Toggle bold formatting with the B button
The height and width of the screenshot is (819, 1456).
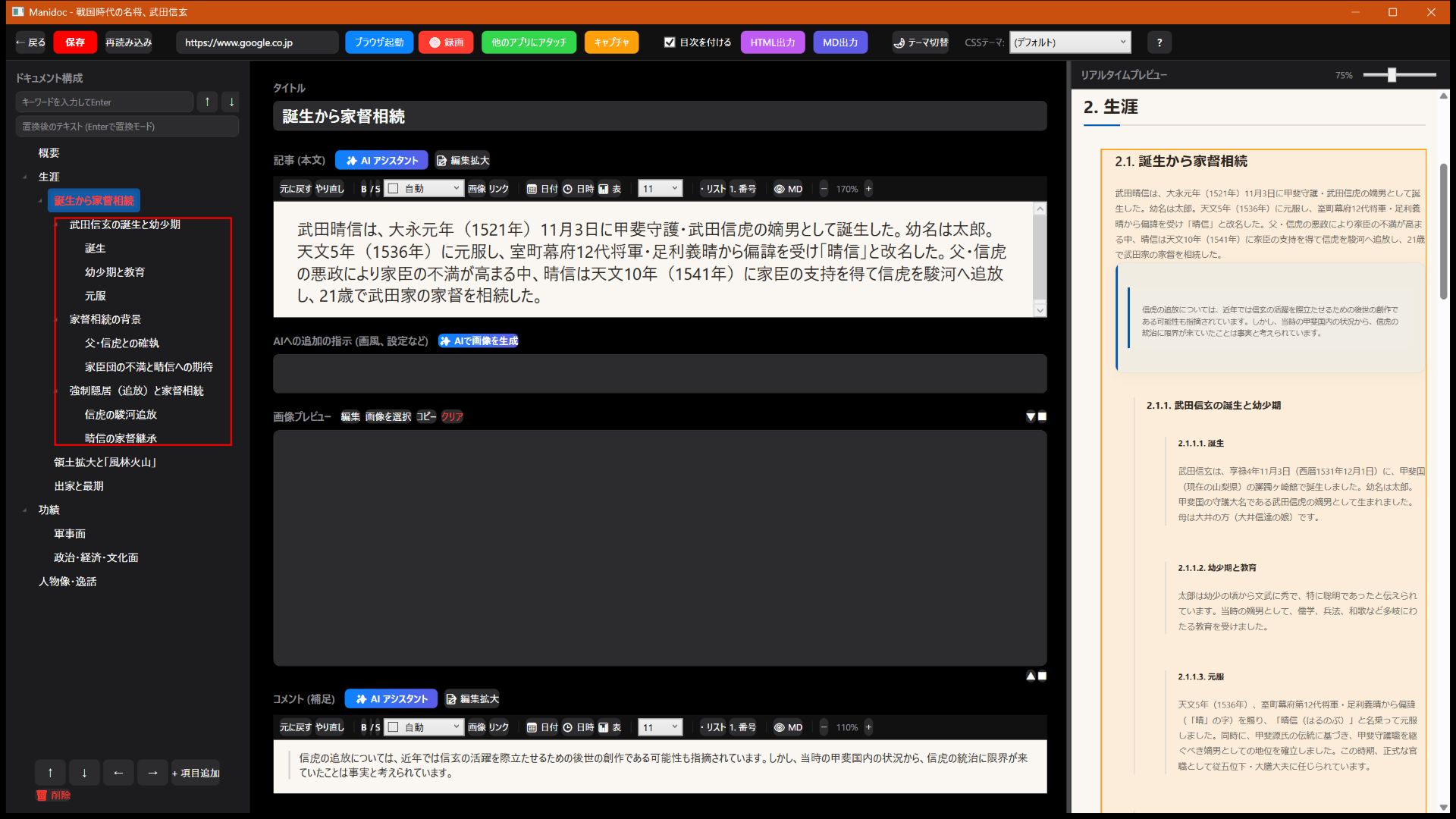tap(365, 189)
